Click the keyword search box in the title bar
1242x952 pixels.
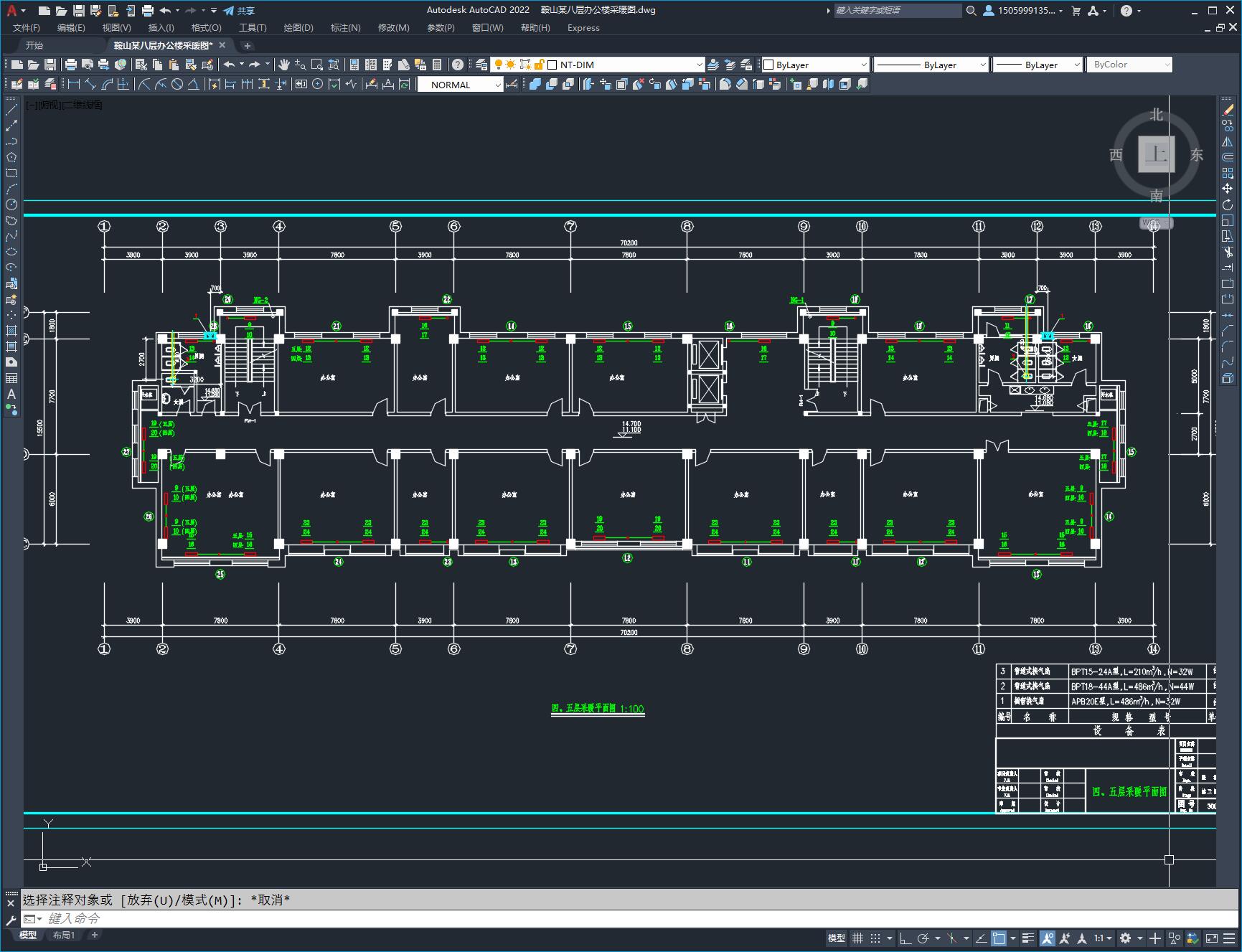pos(898,11)
